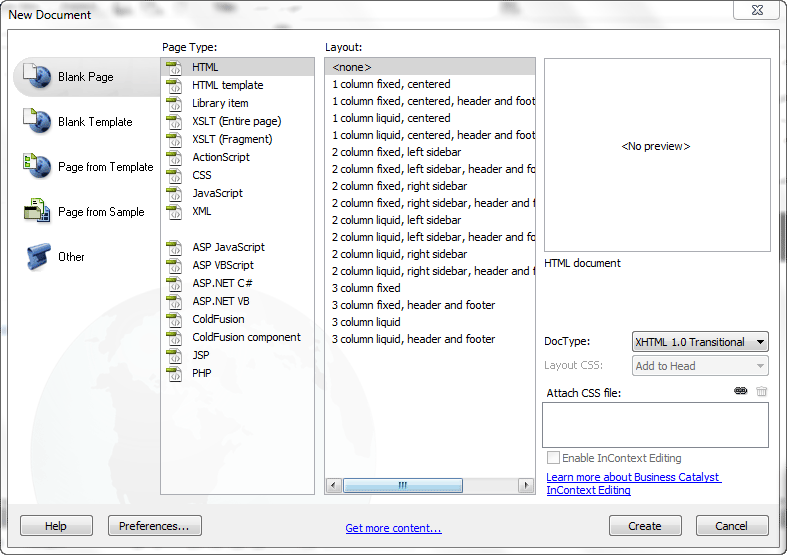Screen dimensions: 787x555
Task: Select the <none> layout
Action: click(x=430, y=67)
